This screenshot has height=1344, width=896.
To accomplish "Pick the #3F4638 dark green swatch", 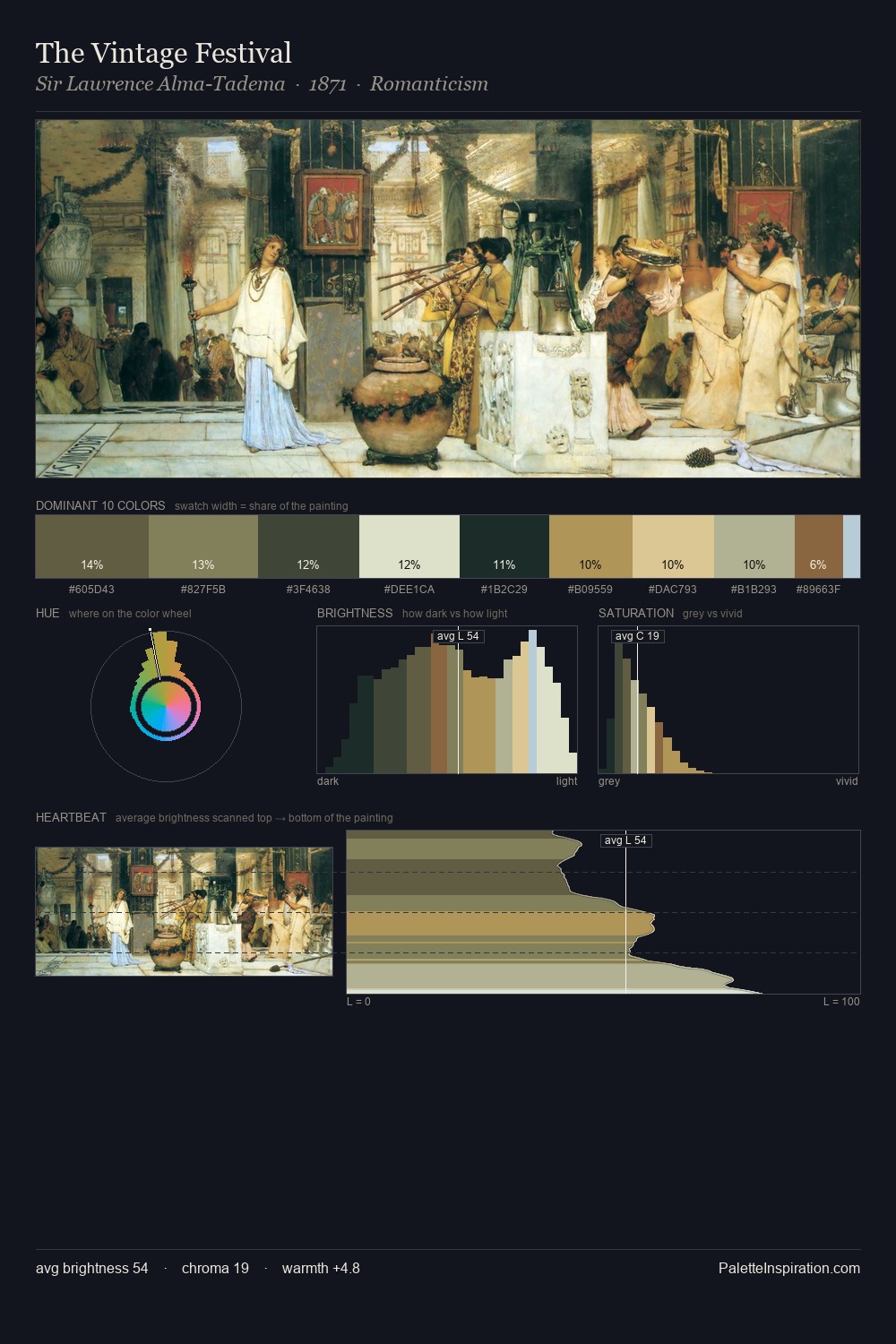I will tap(308, 547).
